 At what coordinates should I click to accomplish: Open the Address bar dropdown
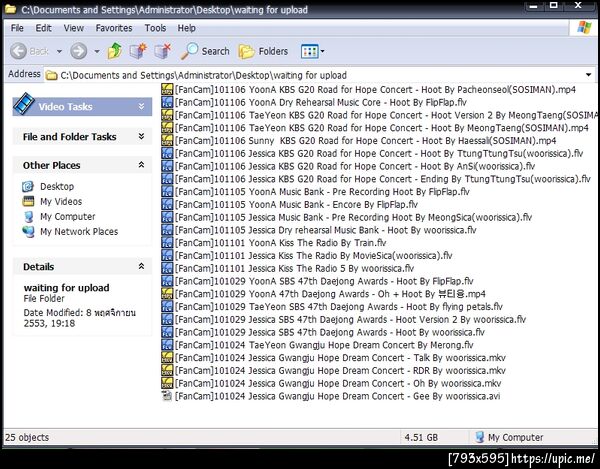[x=589, y=75]
